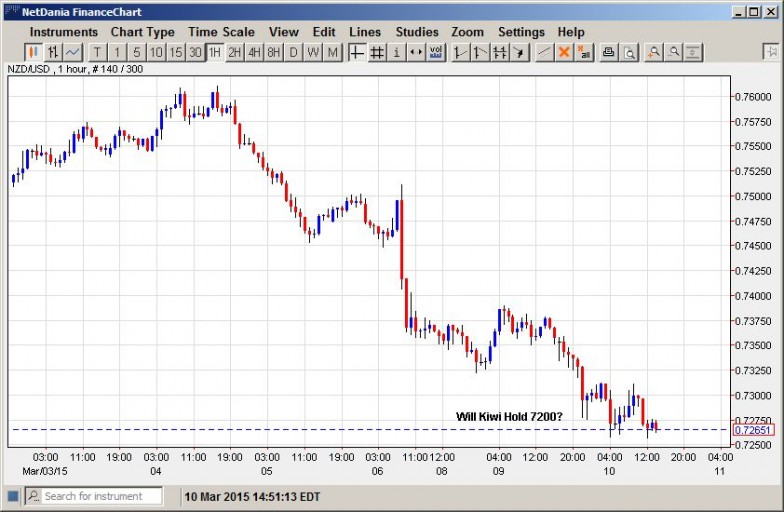Click the zoom out magnifier icon

point(673,52)
